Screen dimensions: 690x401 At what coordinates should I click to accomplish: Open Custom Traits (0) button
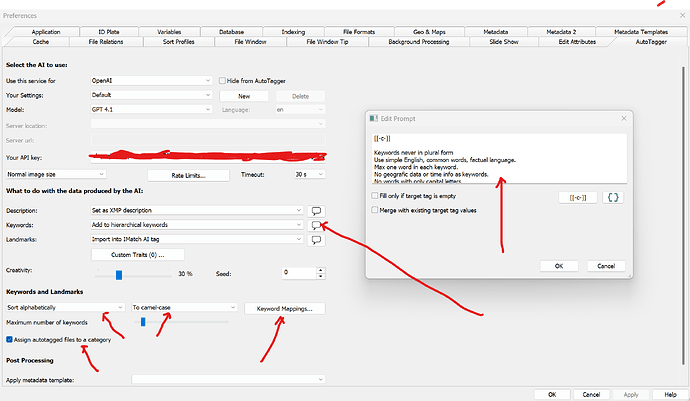pos(138,255)
